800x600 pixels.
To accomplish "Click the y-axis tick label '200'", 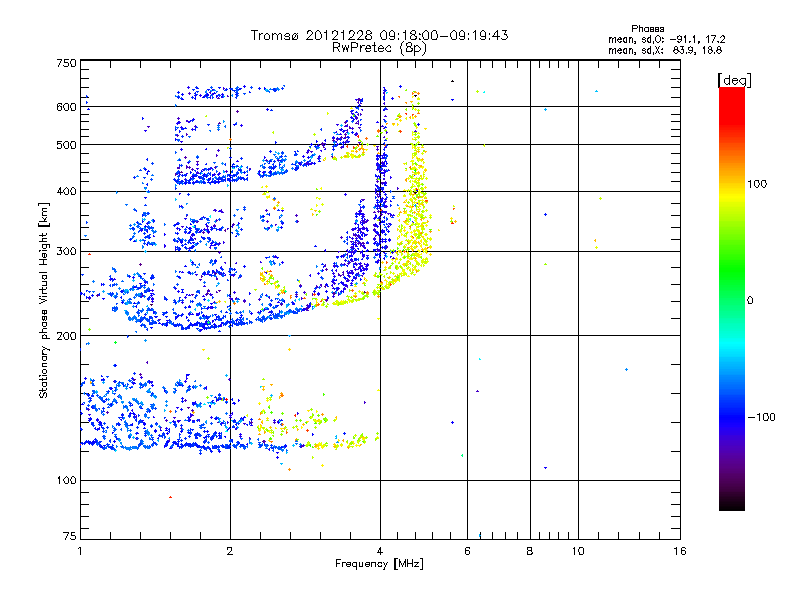I will [66, 336].
